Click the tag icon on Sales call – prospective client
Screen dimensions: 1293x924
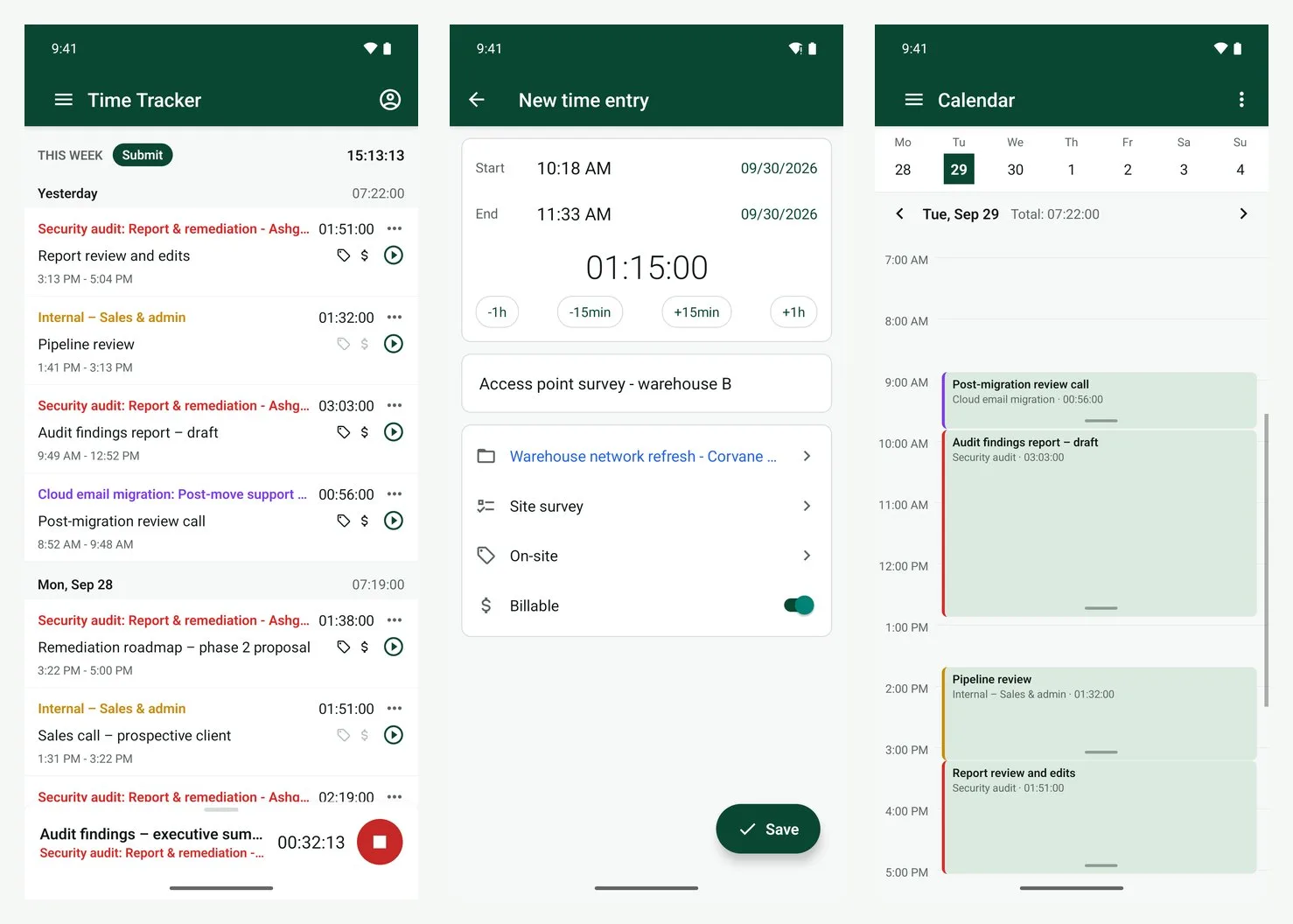344,735
